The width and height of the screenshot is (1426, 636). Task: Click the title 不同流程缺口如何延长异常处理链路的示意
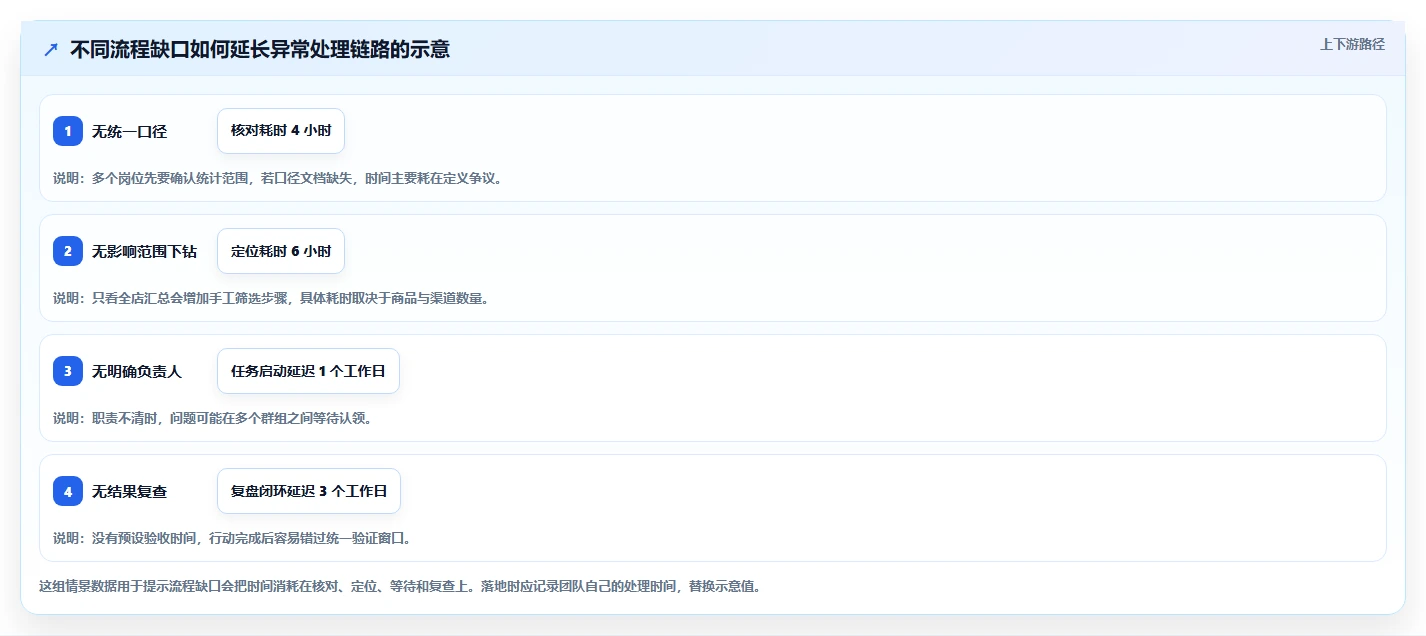[x=260, y=50]
